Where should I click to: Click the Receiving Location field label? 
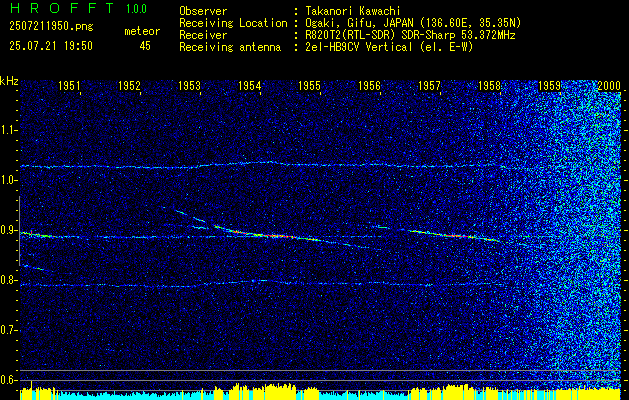coord(233,23)
